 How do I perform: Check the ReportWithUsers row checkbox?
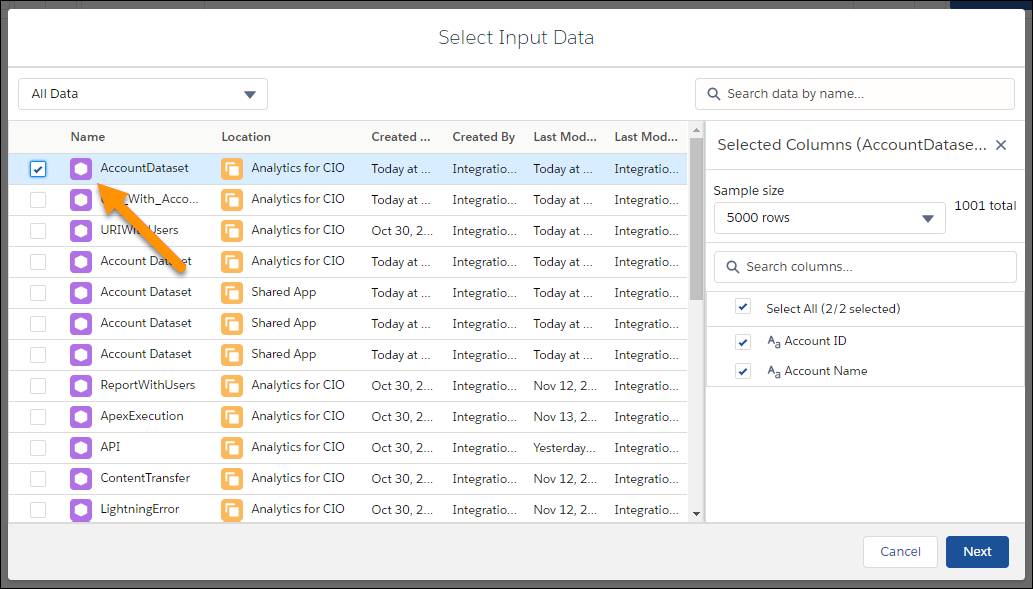(38, 385)
